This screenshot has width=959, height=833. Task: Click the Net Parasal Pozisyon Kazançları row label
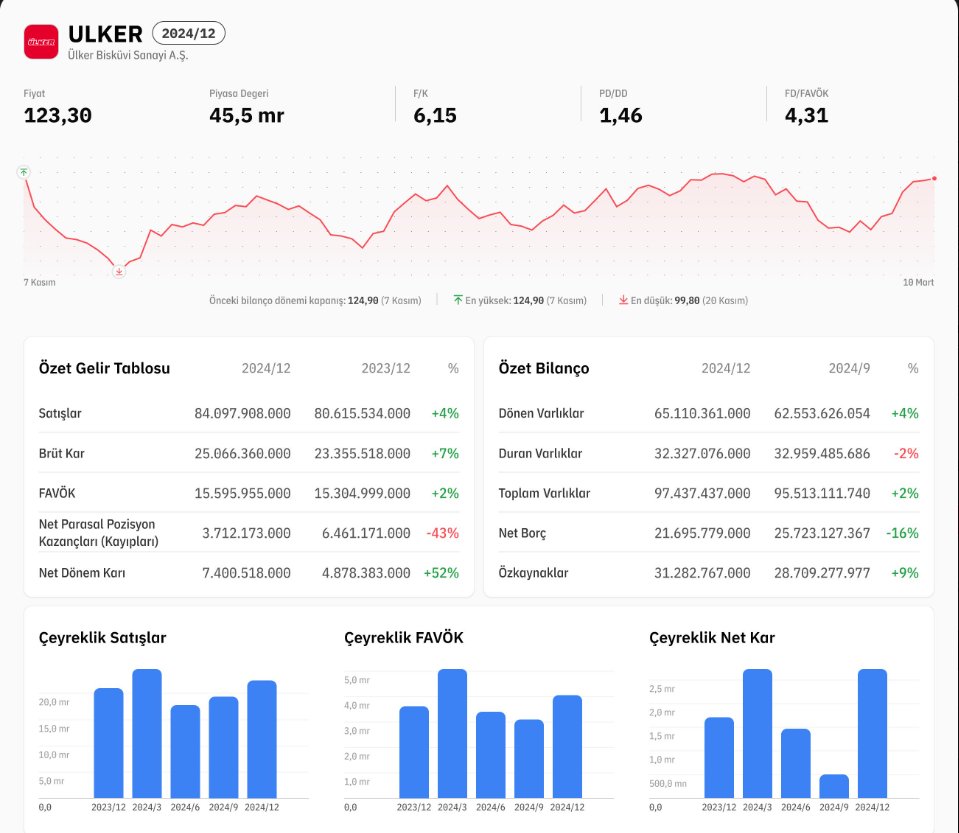click(98, 533)
